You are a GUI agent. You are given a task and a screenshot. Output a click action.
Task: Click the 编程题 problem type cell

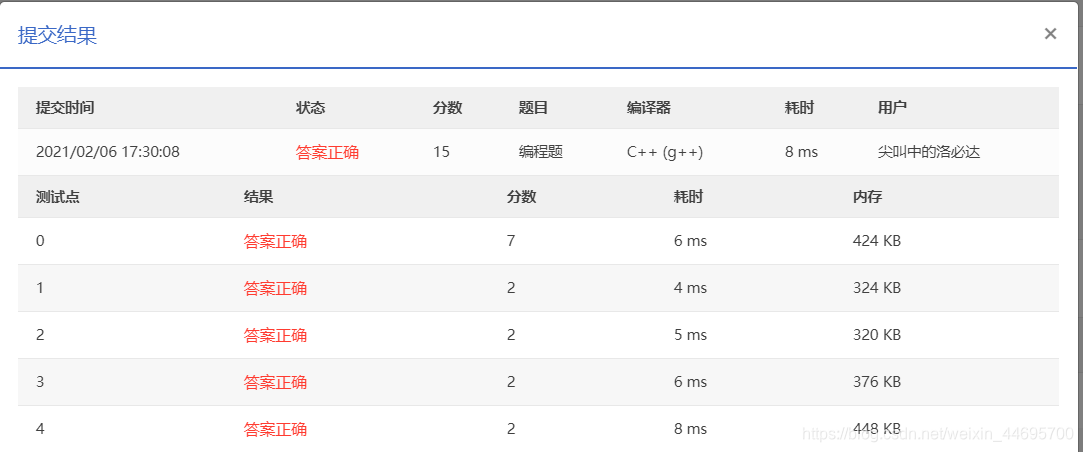[x=541, y=152]
